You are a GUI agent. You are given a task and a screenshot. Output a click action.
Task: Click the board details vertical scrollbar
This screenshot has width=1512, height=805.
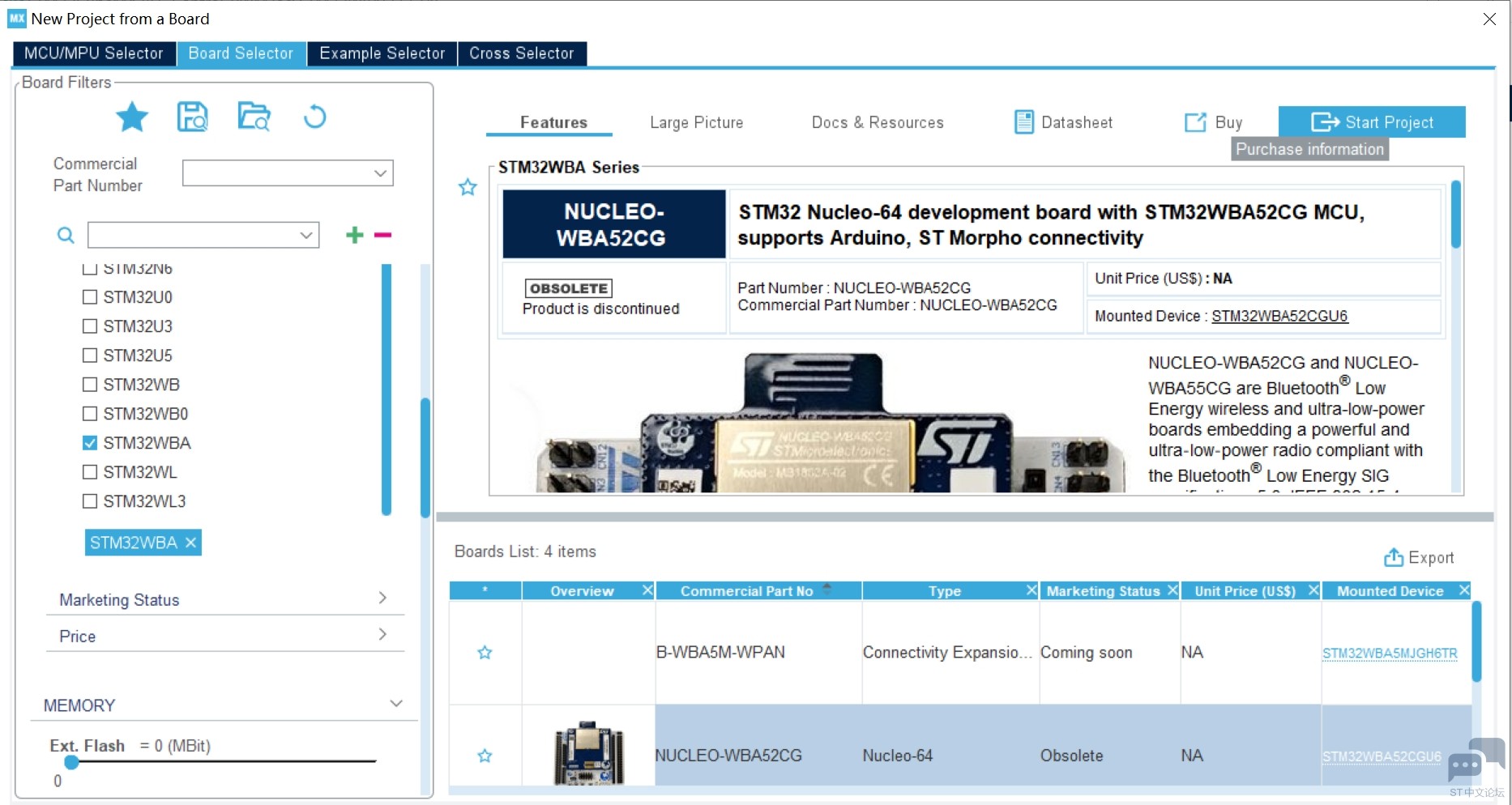[x=1456, y=215]
